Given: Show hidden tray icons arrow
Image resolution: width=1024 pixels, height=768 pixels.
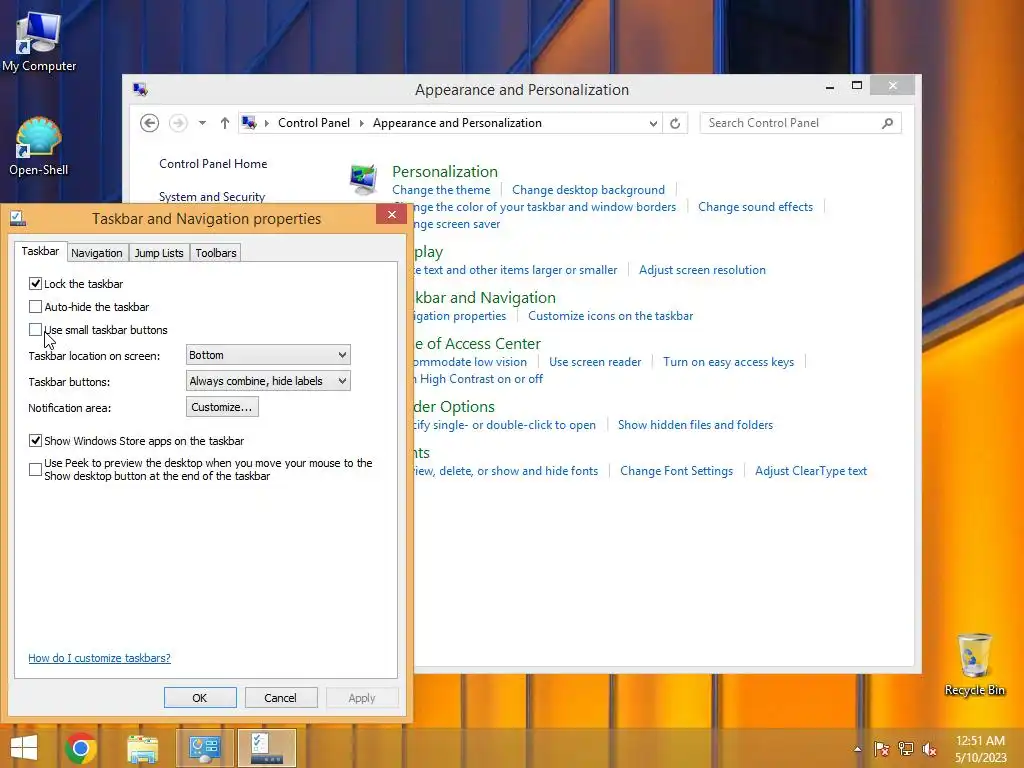Looking at the screenshot, I should pyautogui.click(x=857, y=749).
